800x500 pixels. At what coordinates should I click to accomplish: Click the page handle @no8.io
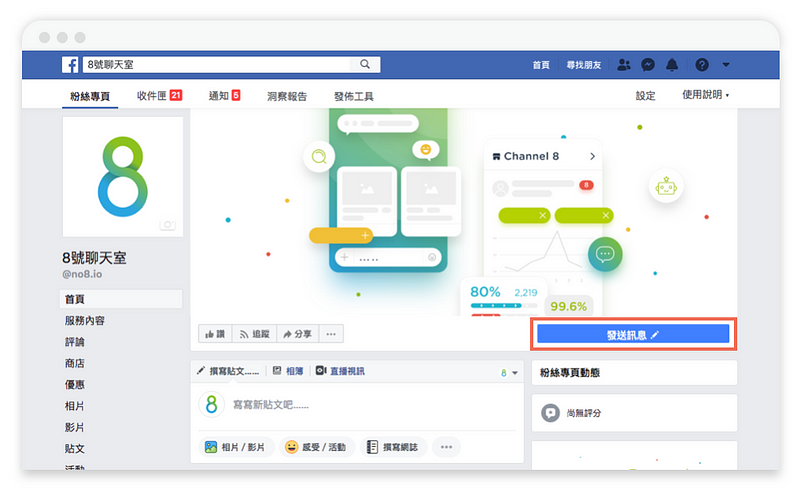82,274
